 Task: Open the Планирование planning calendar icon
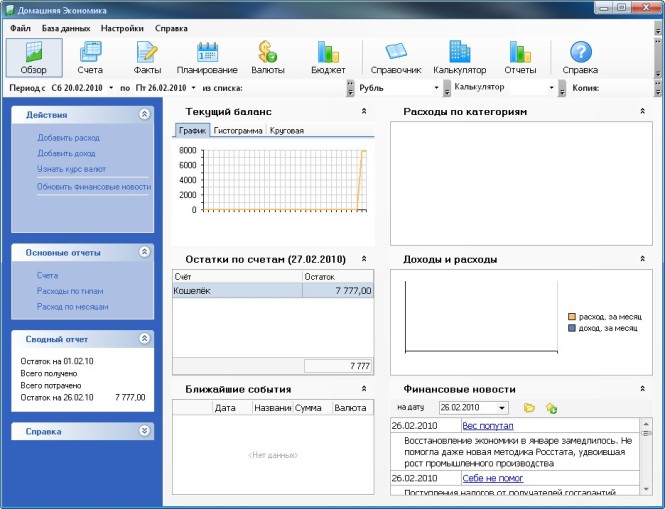pos(207,58)
